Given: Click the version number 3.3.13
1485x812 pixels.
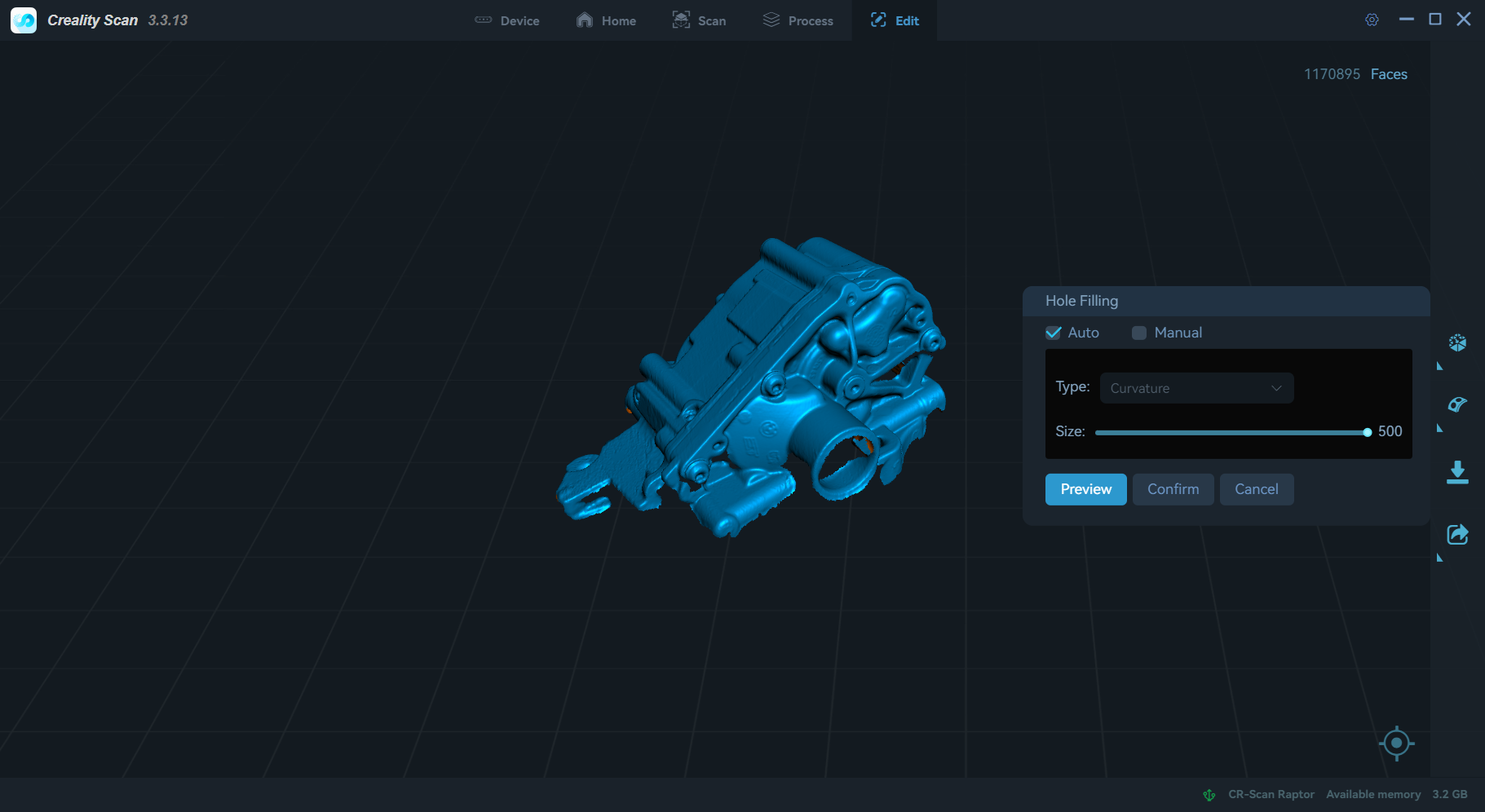Looking at the screenshot, I should click(x=168, y=20).
